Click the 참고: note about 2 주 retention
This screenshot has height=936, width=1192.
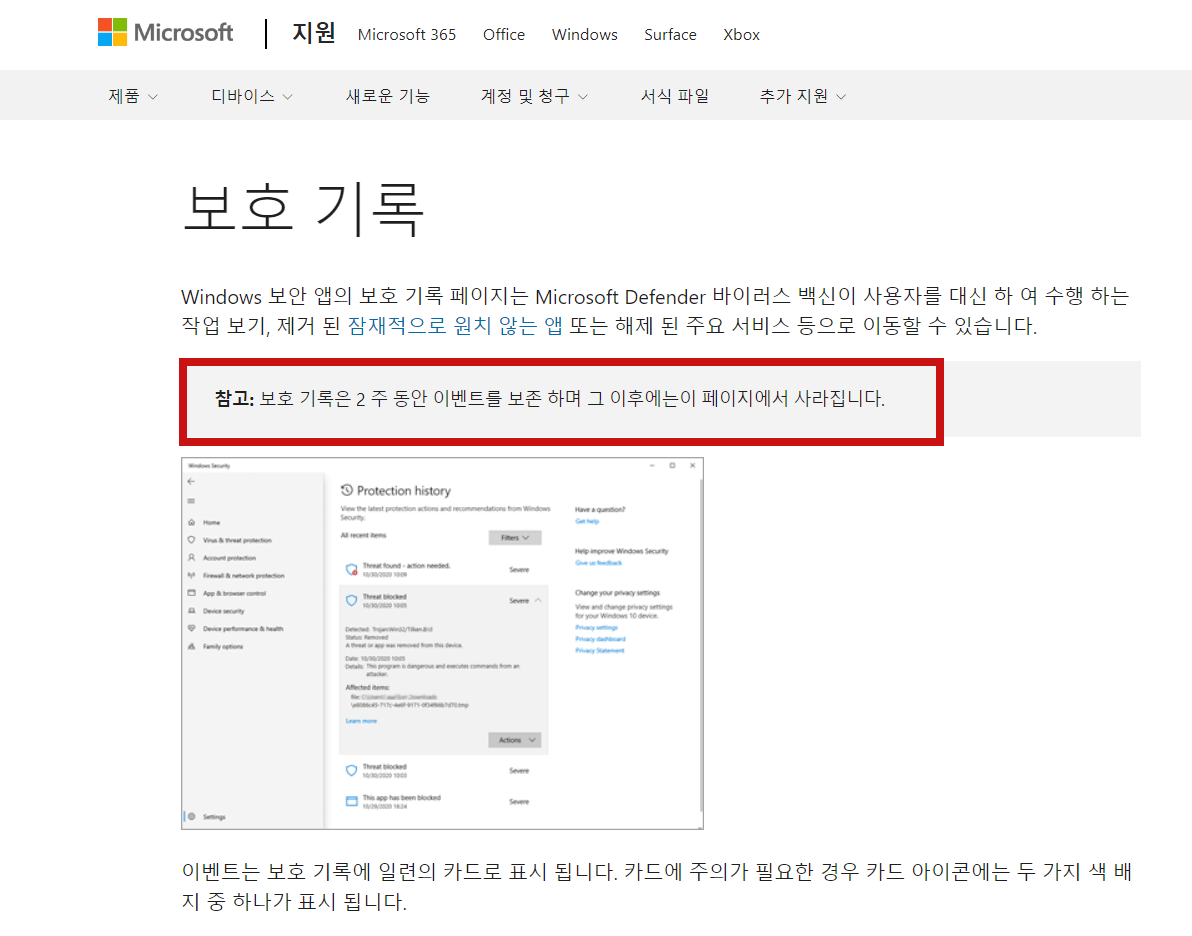click(x=550, y=398)
